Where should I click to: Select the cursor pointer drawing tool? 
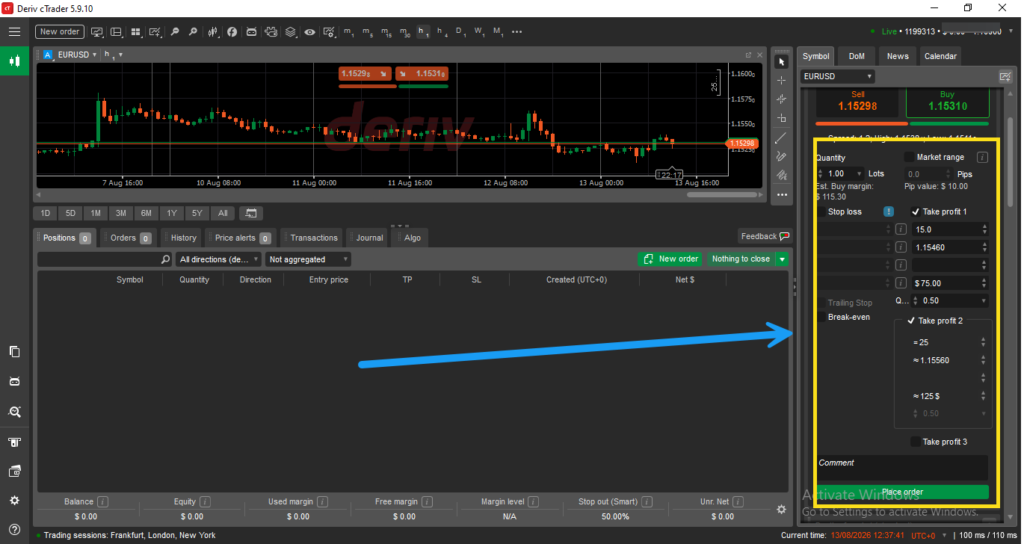click(x=781, y=61)
